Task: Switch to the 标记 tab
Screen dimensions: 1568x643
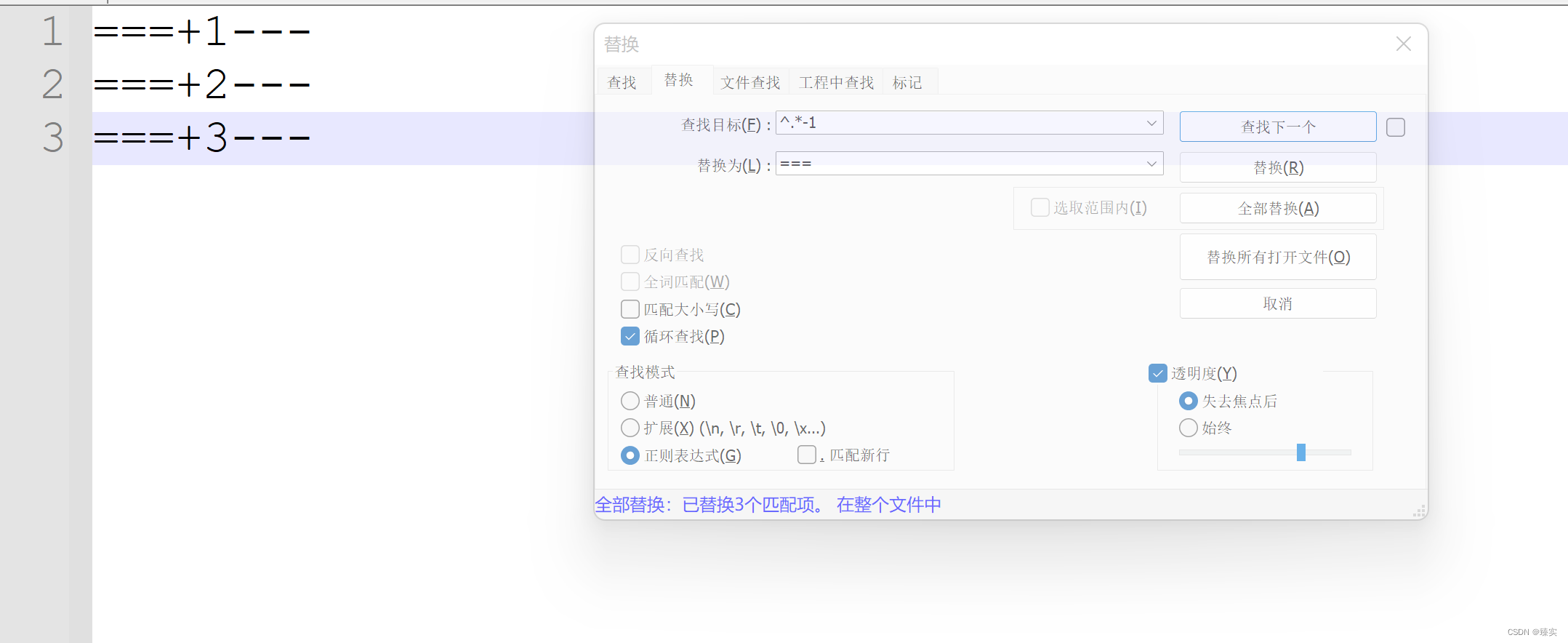Action: (907, 82)
